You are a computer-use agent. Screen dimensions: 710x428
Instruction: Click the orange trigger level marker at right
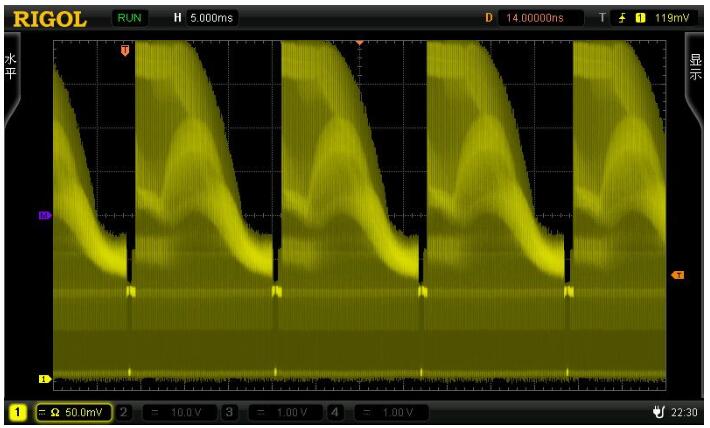point(677,275)
